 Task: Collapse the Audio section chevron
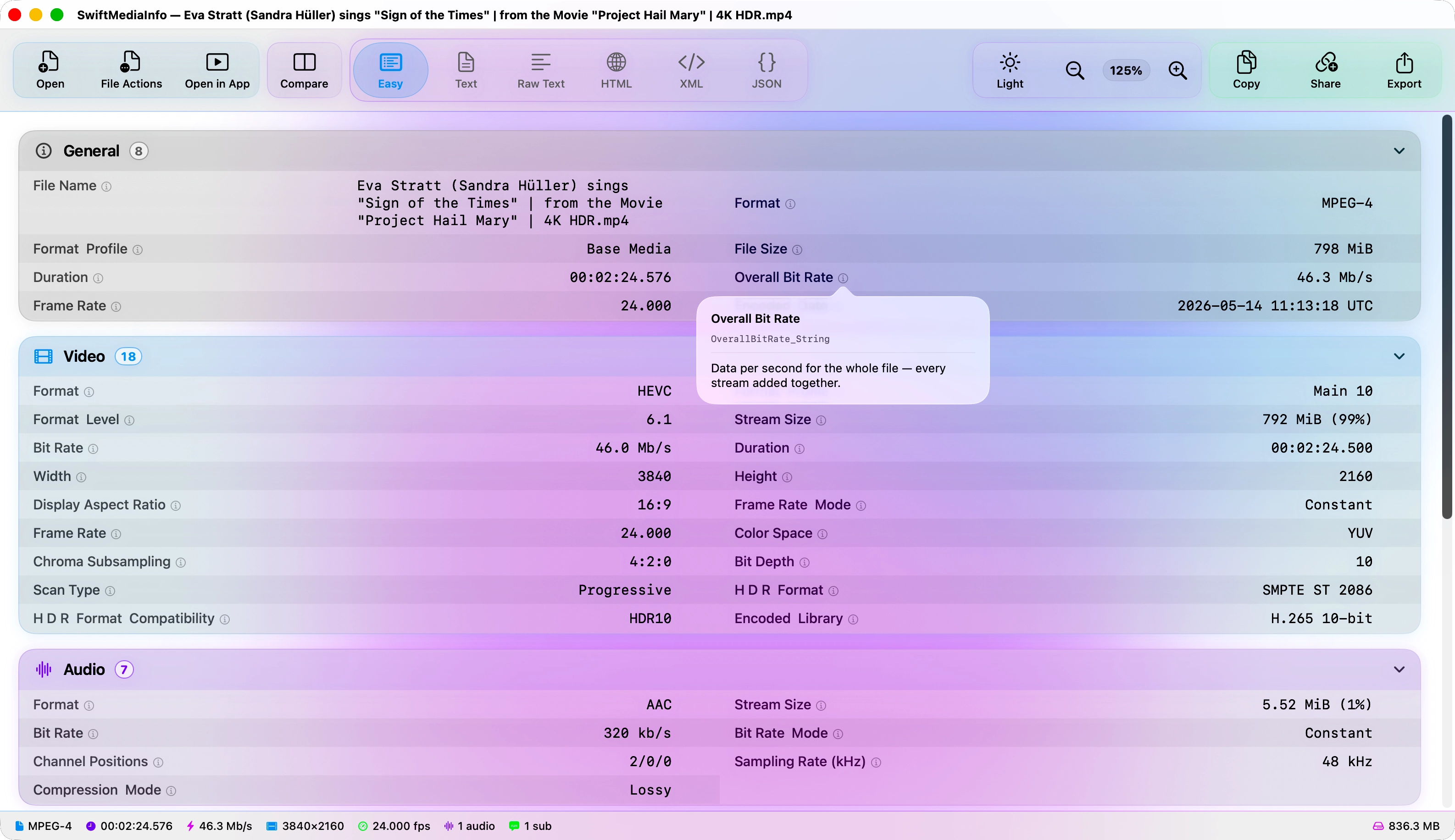point(1399,669)
